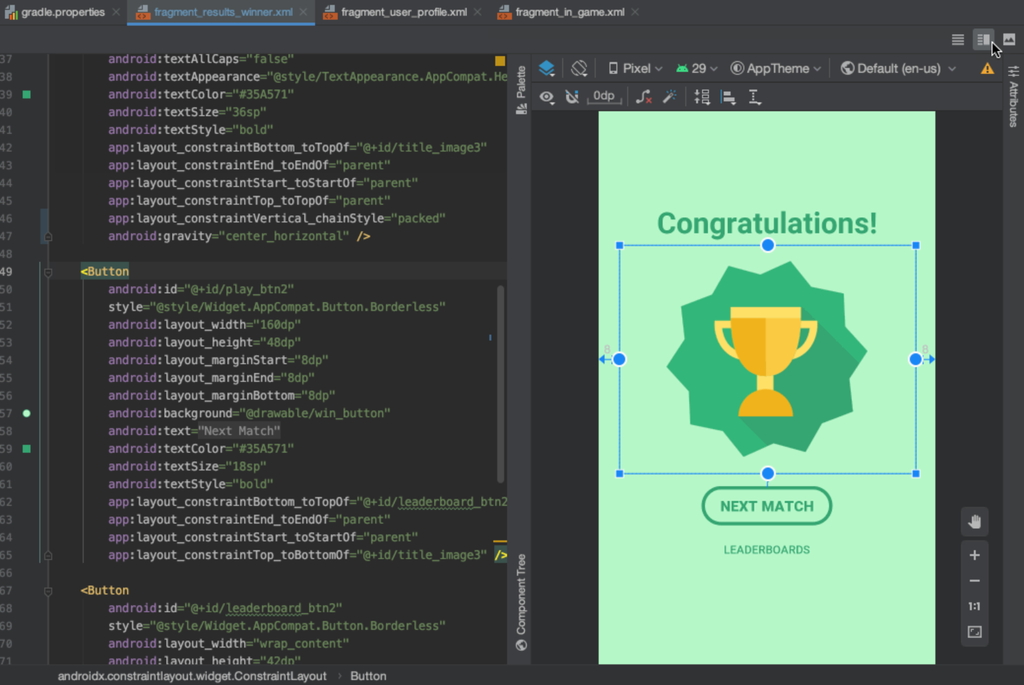Open the View Options eye icon
1024x685 pixels.
coord(547,97)
